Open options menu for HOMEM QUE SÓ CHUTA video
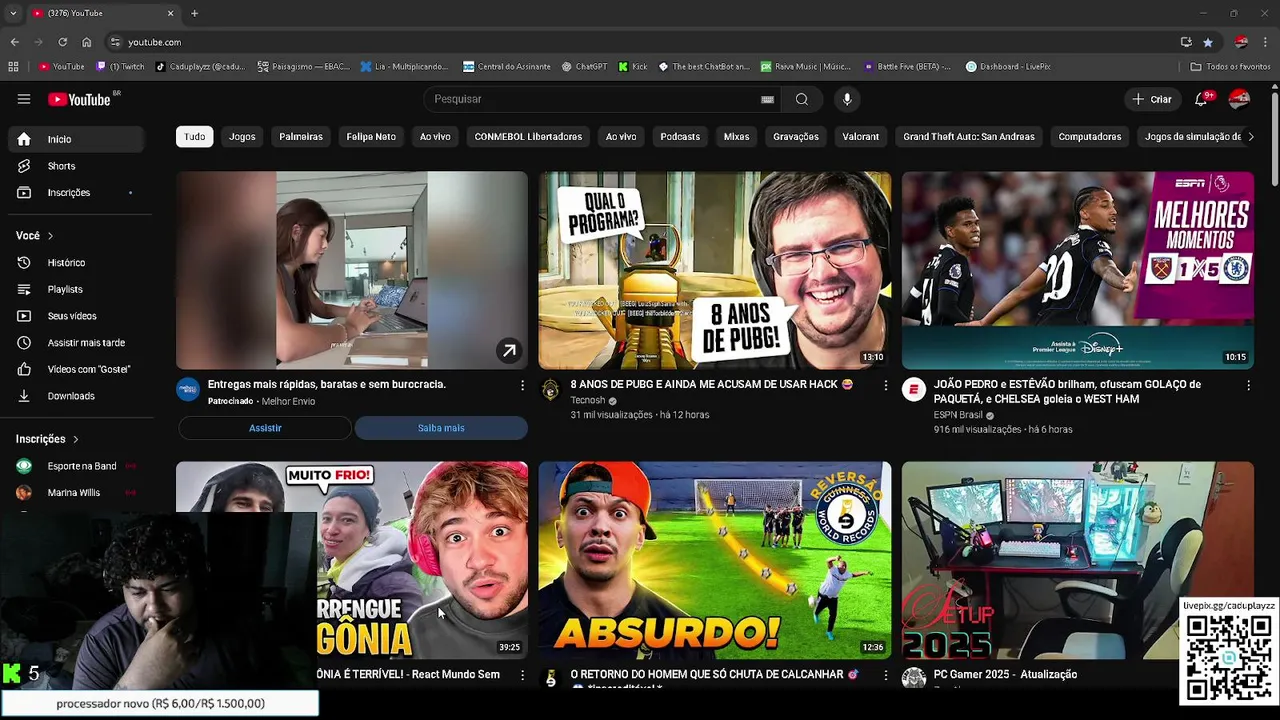 pos(885,675)
